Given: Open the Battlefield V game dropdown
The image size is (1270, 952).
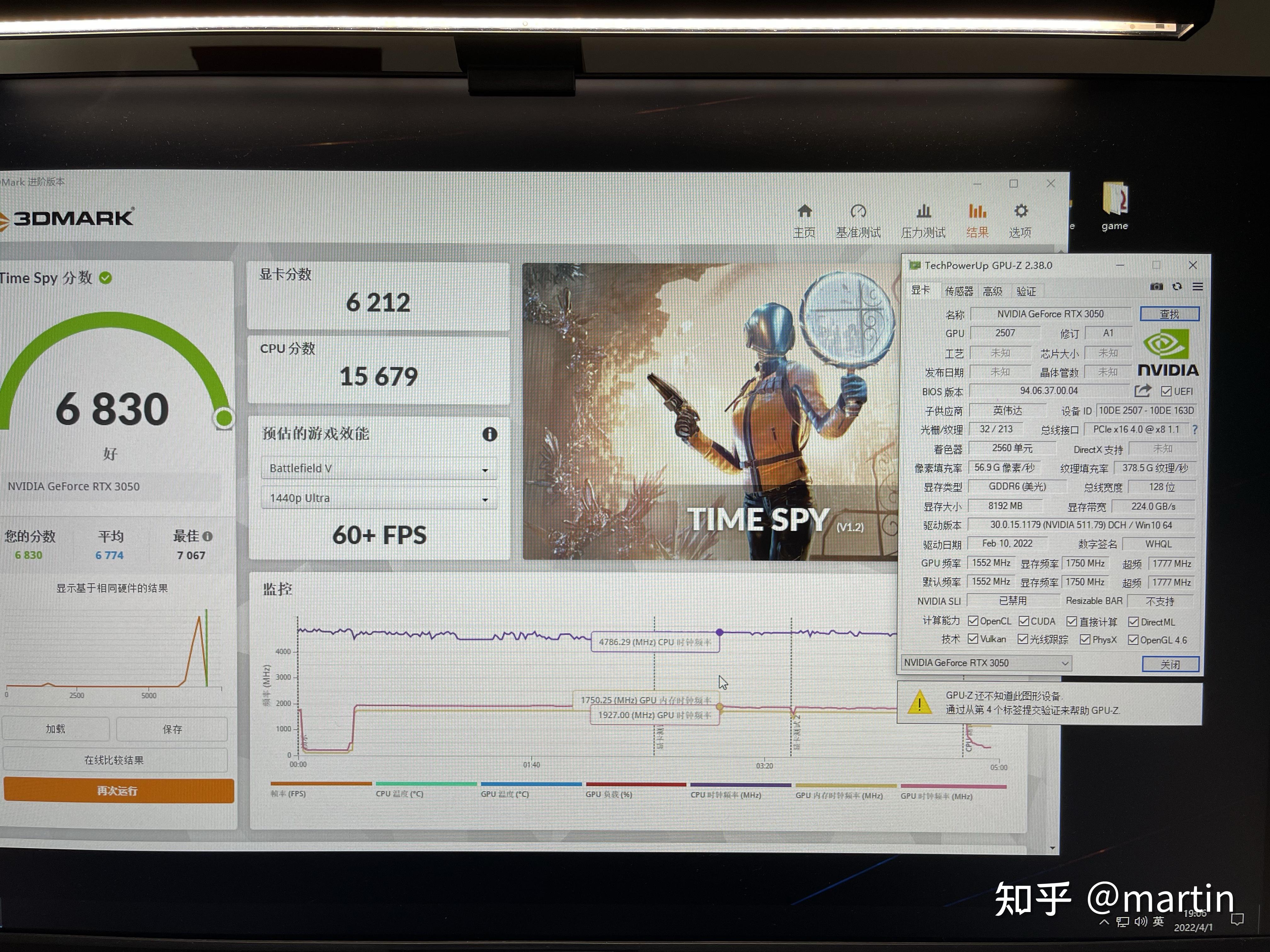Looking at the screenshot, I should click(379, 468).
